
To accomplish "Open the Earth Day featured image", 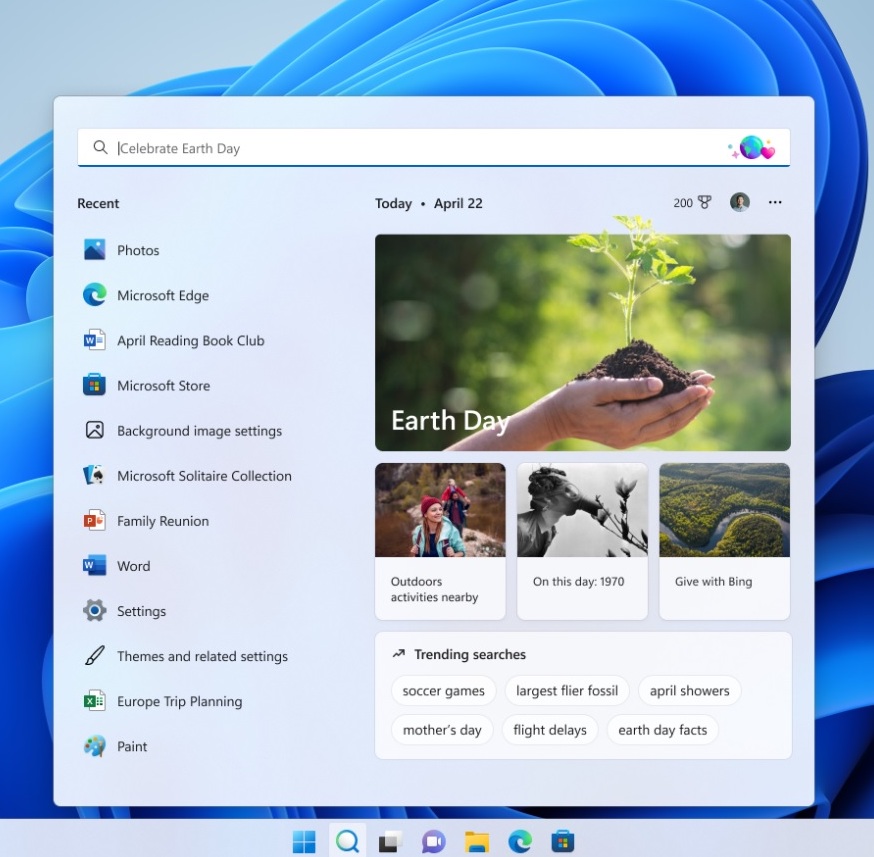I will click(x=582, y=342).
